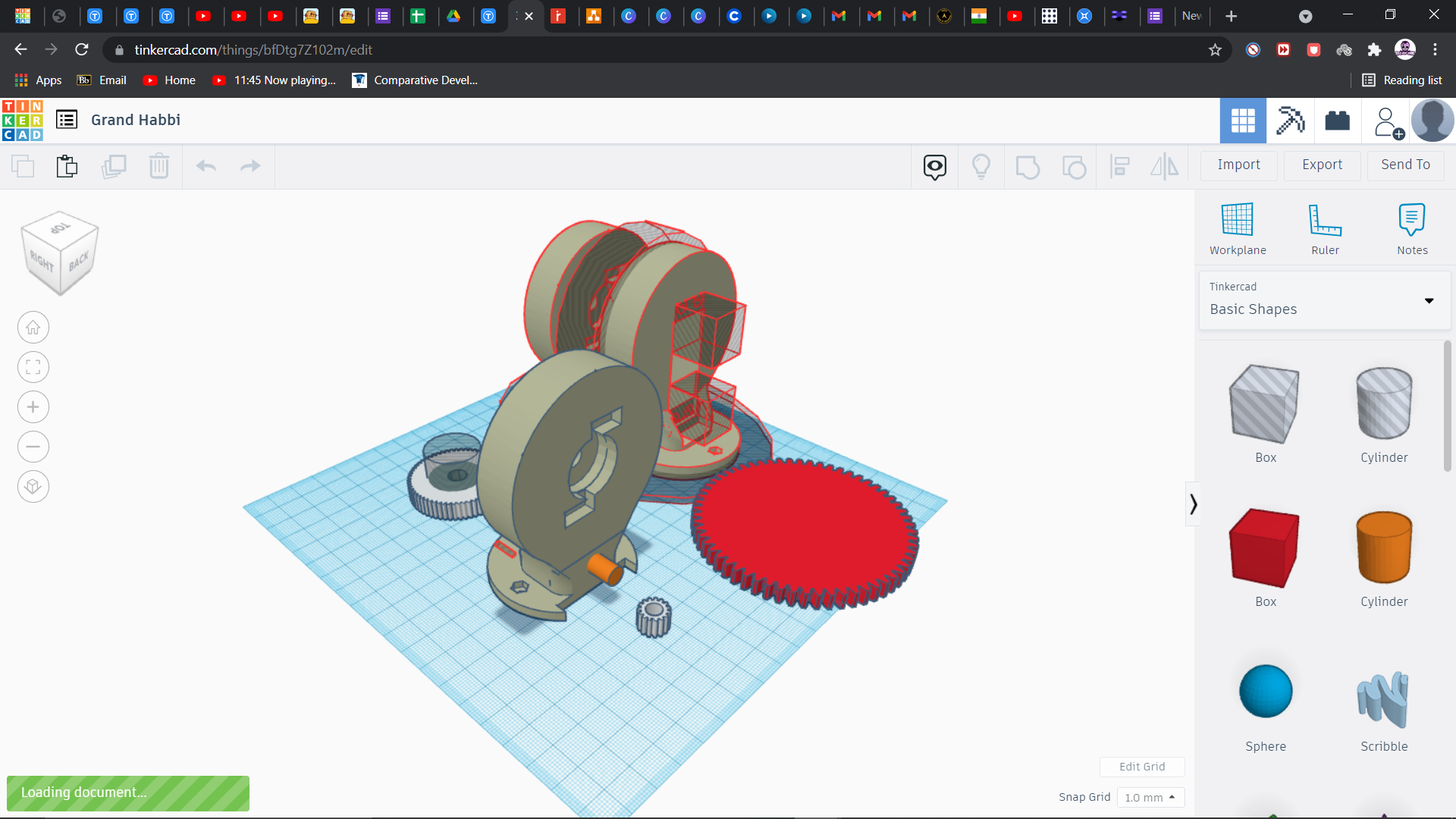Click the Home view icon

click(x=33, y=328)
